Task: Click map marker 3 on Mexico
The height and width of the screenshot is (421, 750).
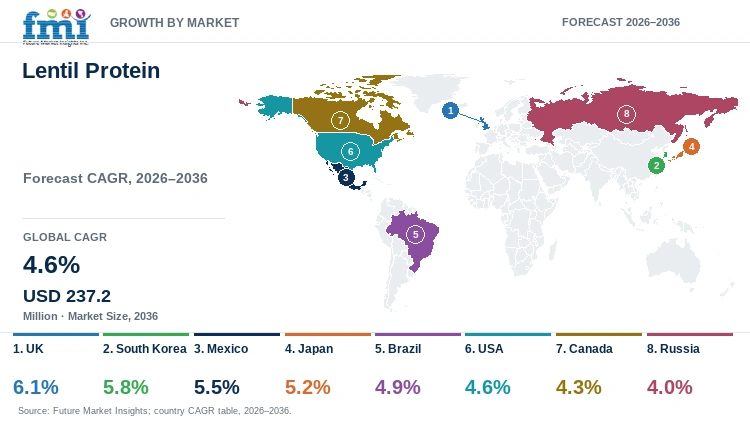Action: pyautogui.click(x=346, y=177)
